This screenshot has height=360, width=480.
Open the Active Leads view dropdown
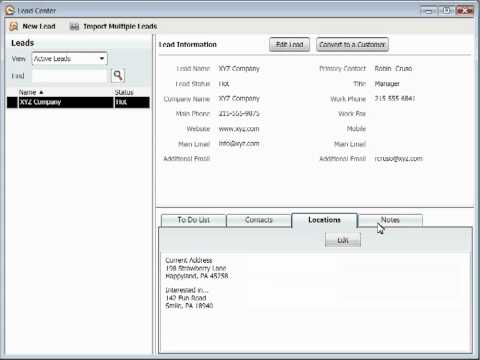69,59
